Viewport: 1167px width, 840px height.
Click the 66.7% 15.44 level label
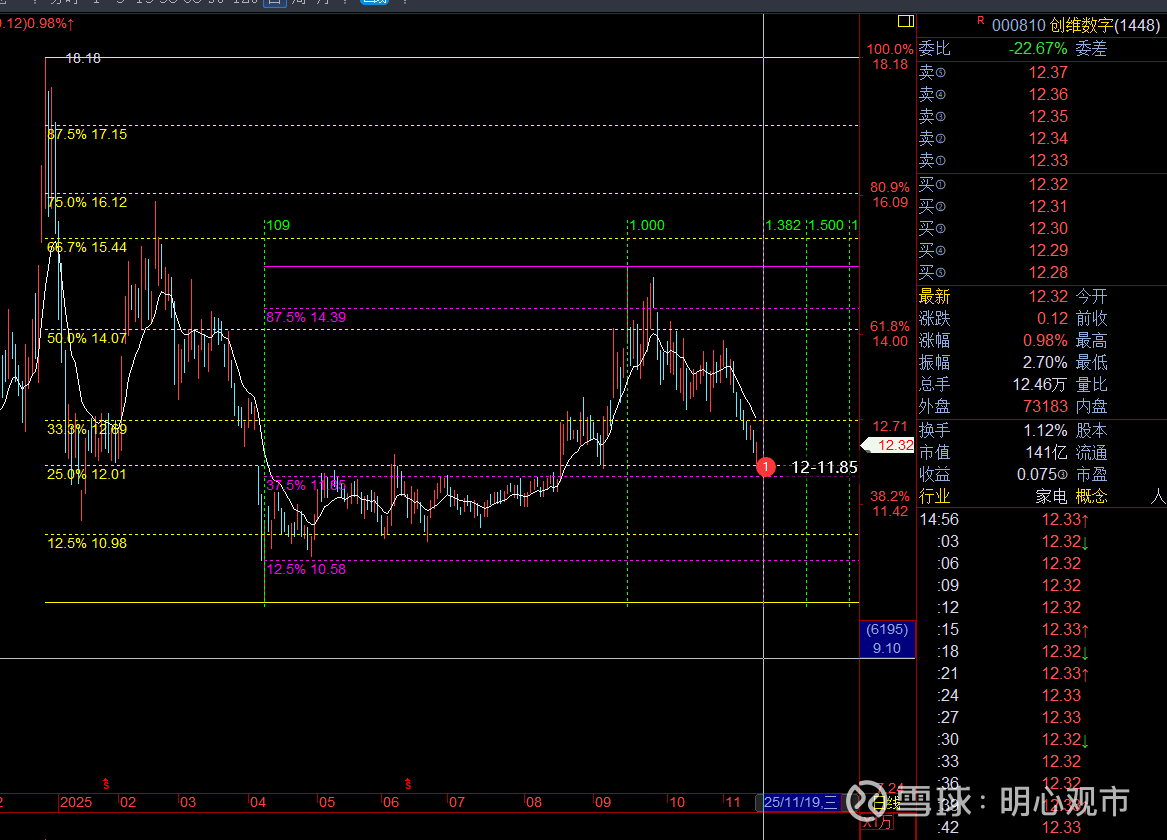(87, 247)
